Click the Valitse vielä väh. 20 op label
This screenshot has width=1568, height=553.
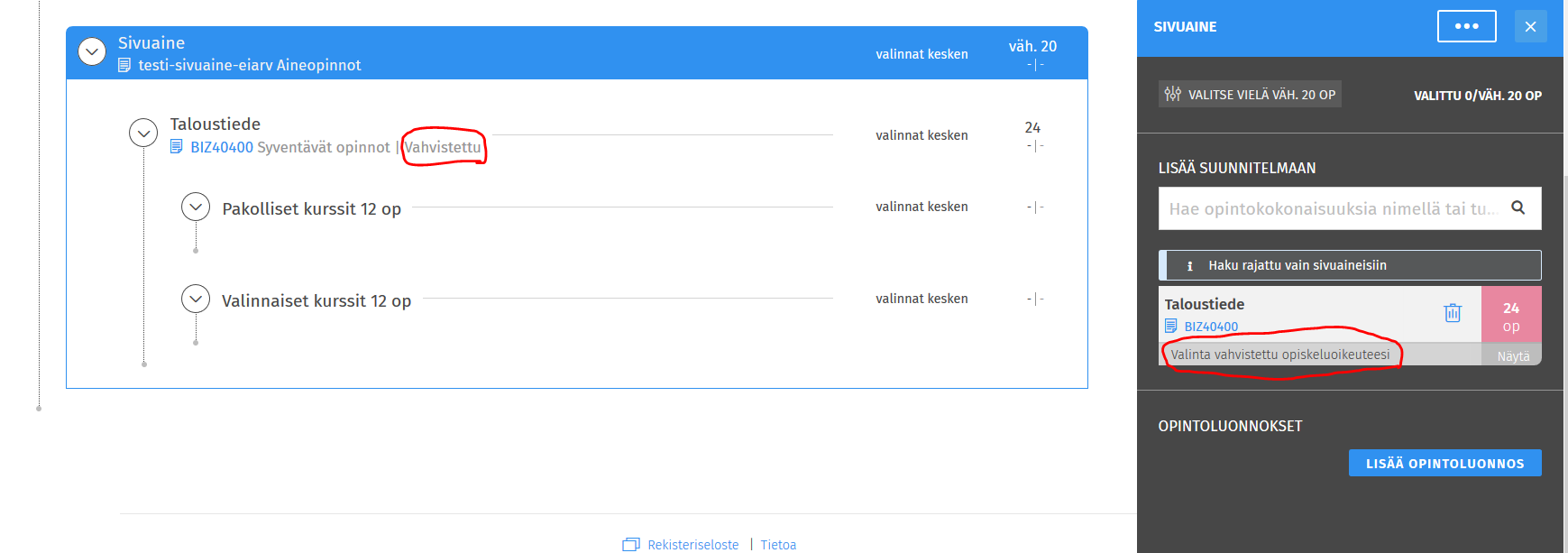1261,94
